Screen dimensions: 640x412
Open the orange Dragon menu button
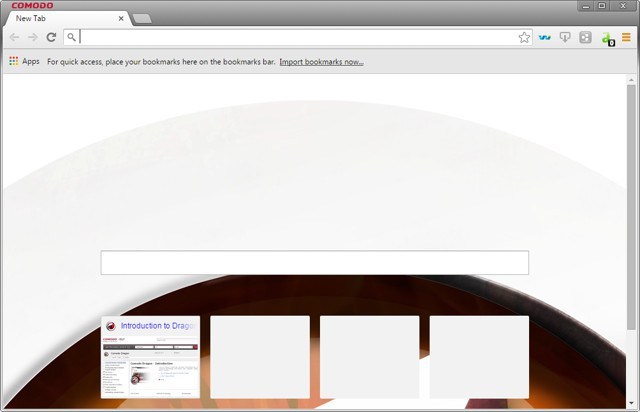coord(626,38)
